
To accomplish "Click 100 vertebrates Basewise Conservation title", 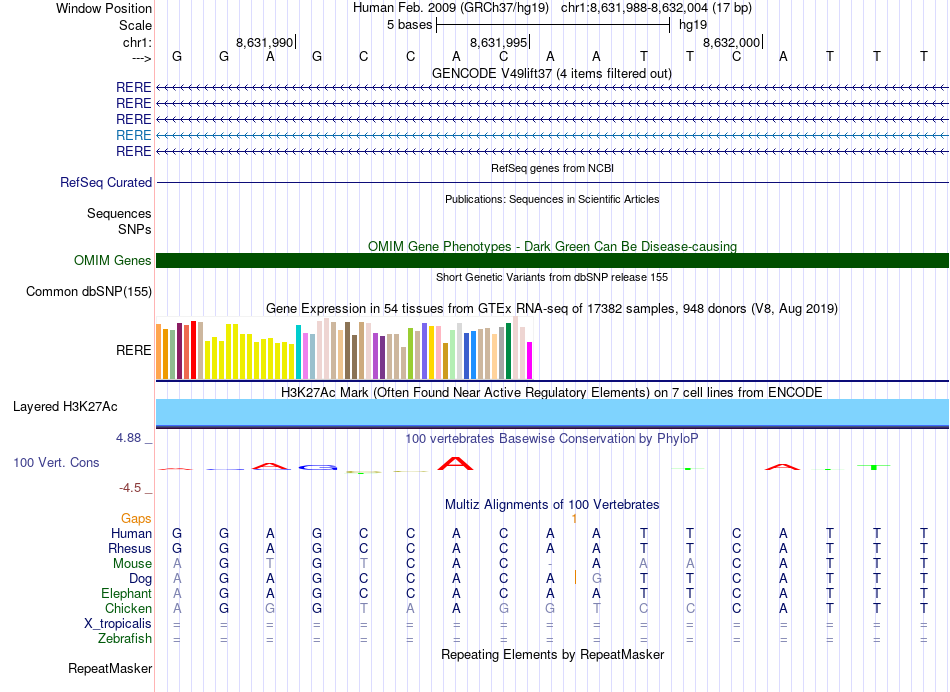I will 552,438.
